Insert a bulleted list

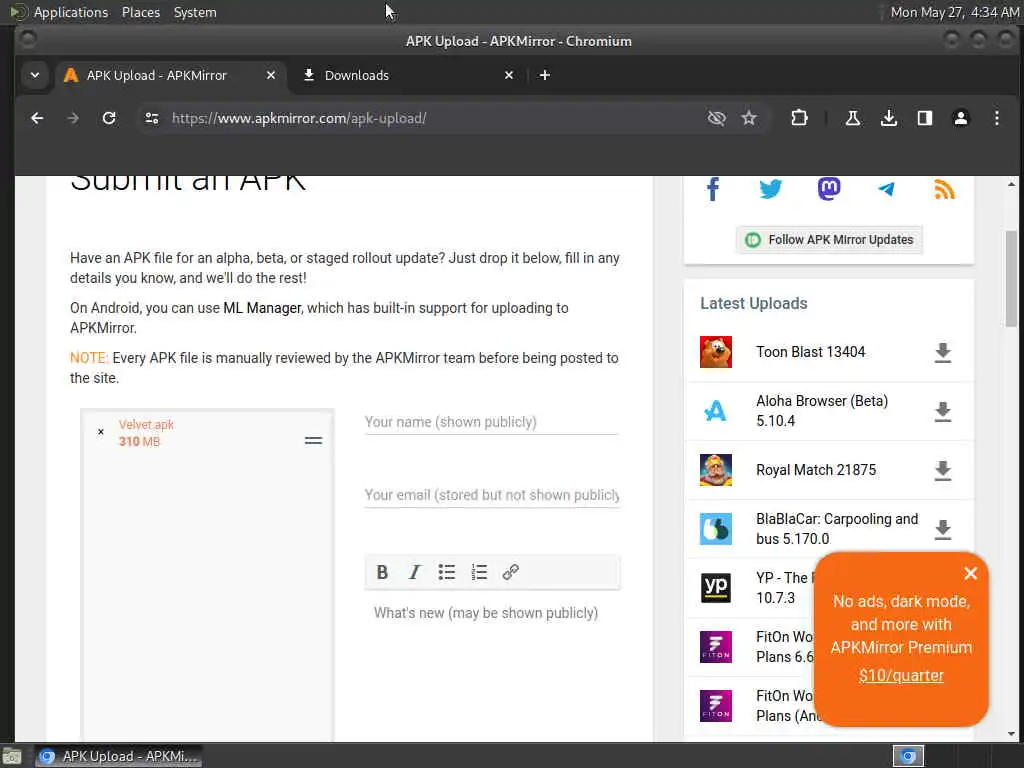click(447, 573)
